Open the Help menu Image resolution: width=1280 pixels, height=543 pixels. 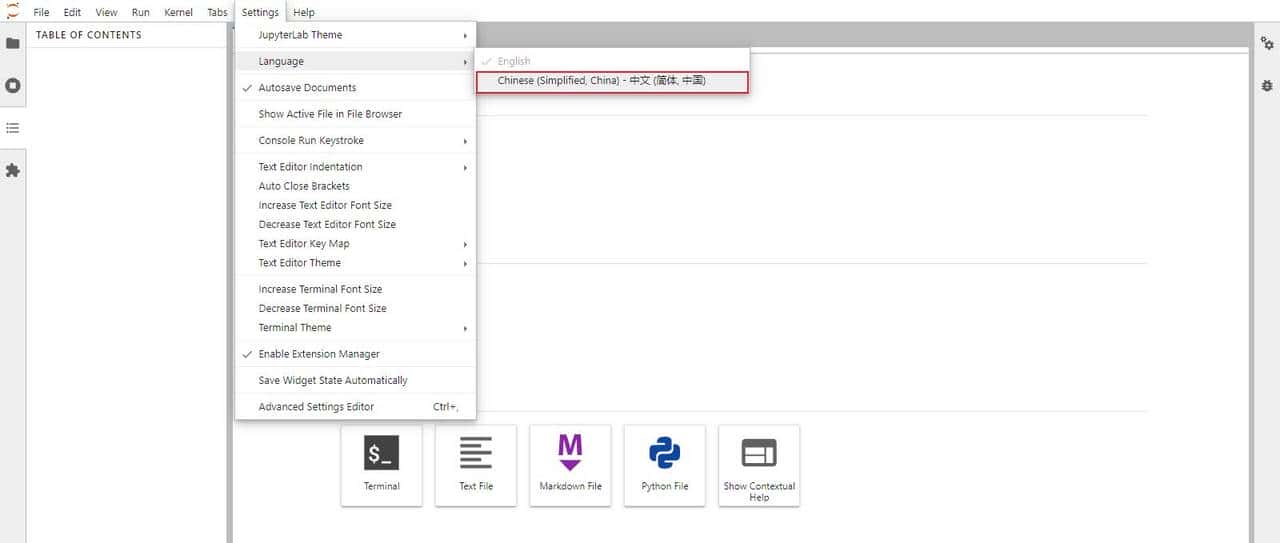pyautogui.click(x=304, y=12)
